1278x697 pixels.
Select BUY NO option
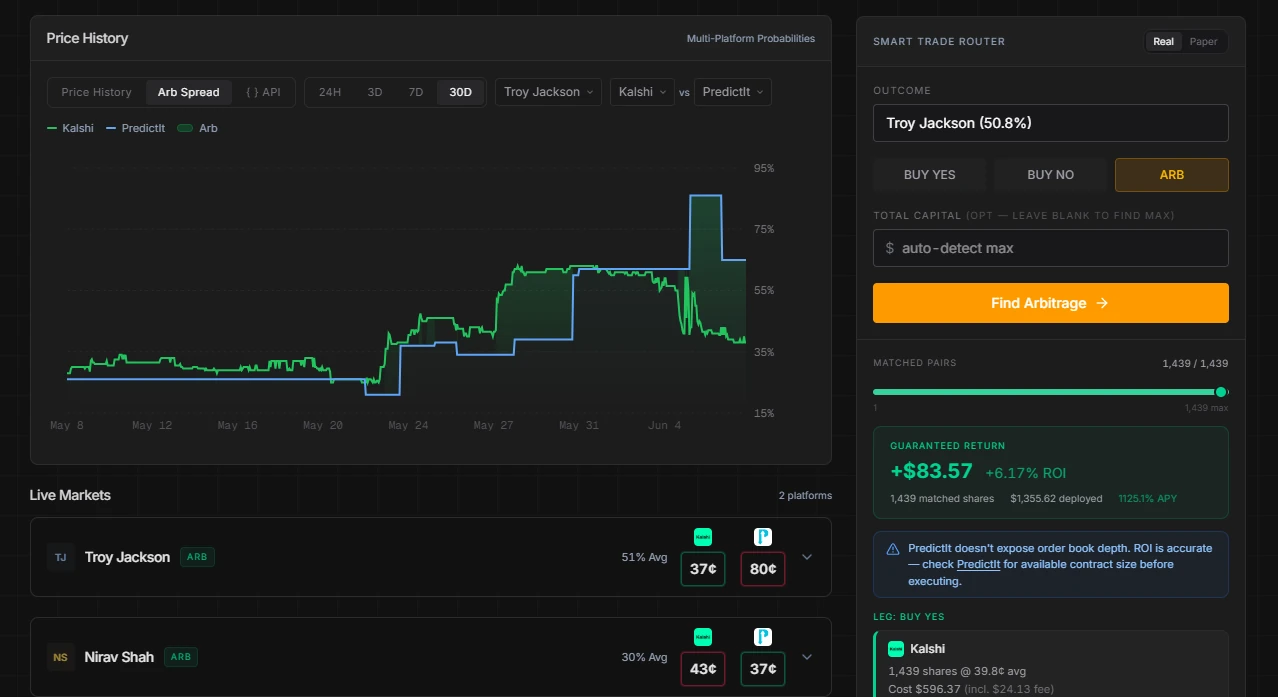[1051, 174]
